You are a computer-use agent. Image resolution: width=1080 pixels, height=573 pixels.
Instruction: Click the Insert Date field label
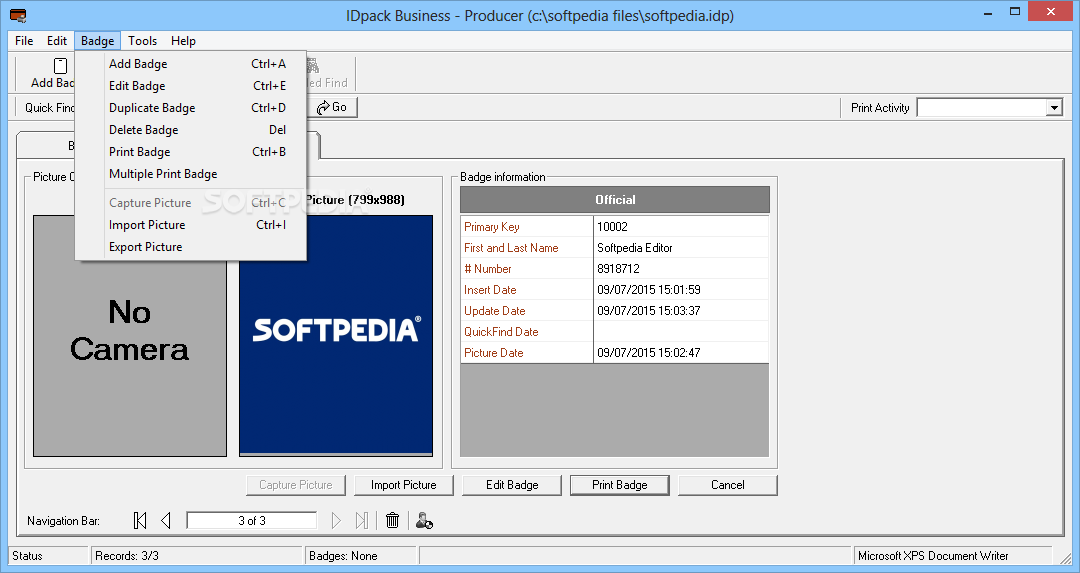pos(490,290)
